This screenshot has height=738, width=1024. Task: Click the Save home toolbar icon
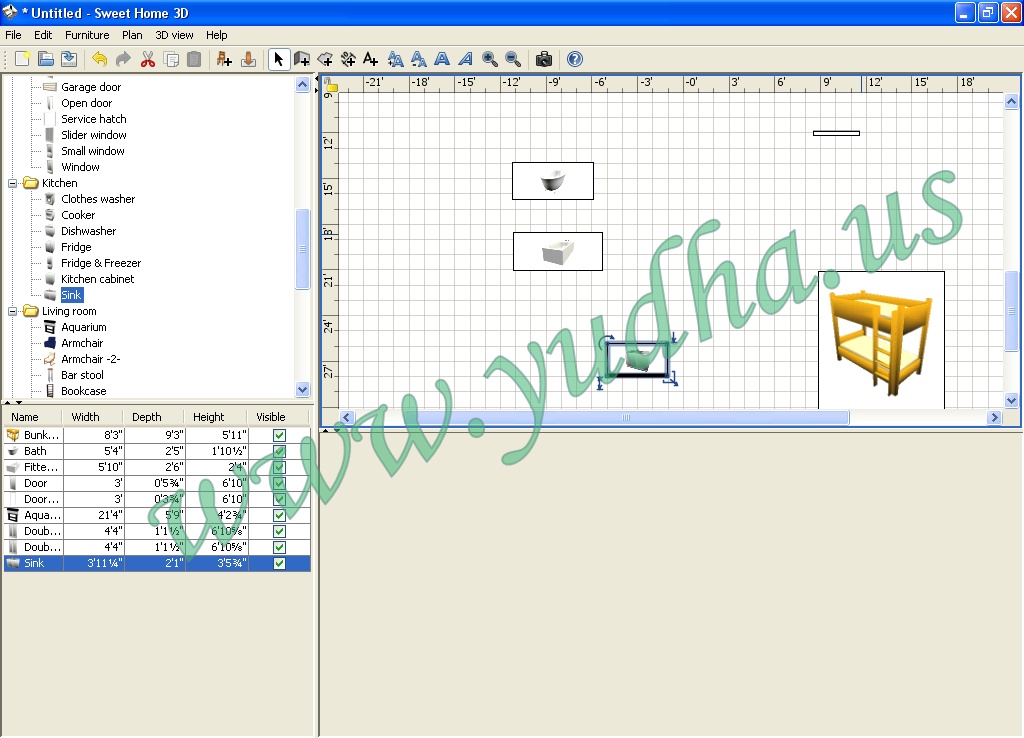tap(69, 59)
